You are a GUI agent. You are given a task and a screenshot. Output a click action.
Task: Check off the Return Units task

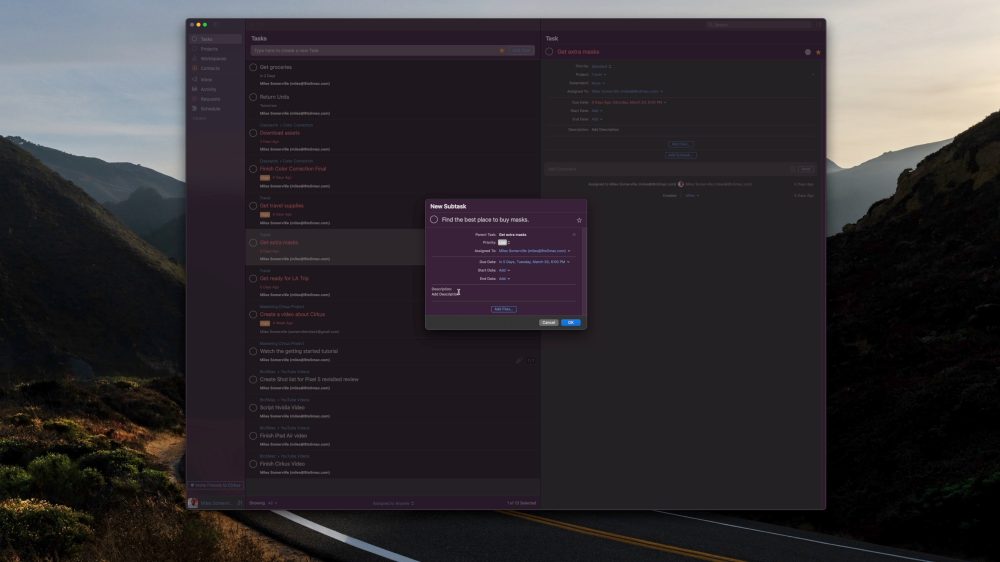coord(254,98)
